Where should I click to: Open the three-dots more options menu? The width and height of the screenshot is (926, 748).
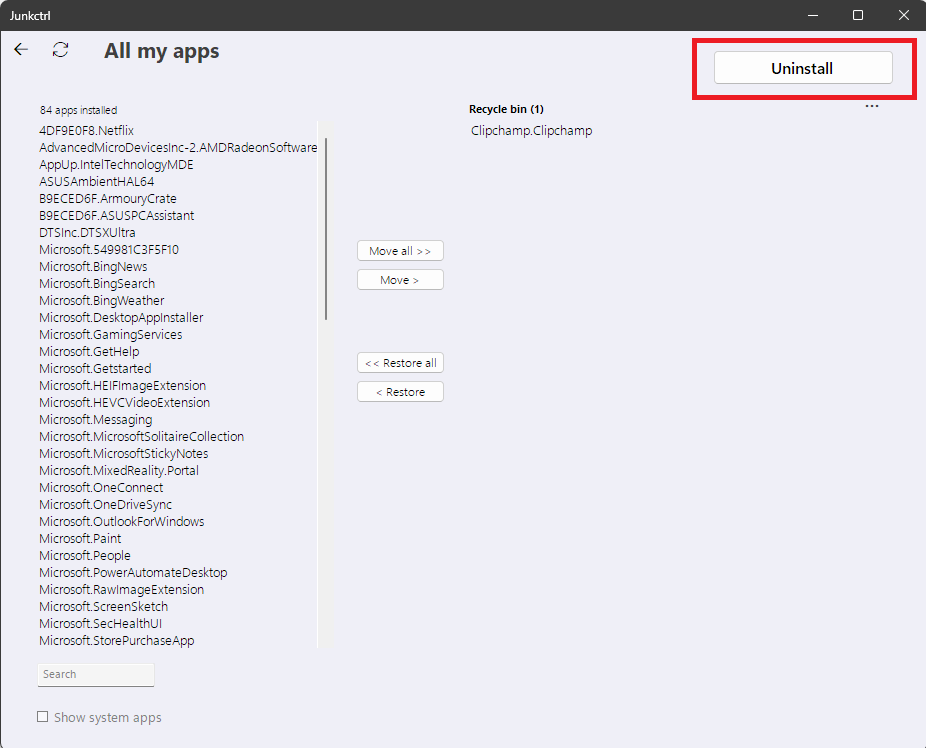coord(872,106)
